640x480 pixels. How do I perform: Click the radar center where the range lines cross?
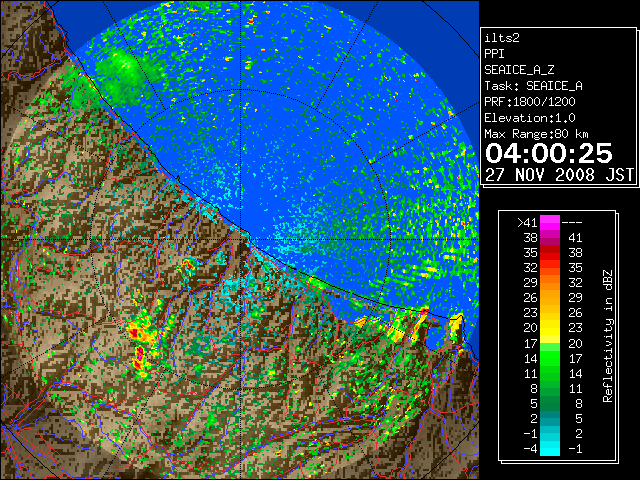241,239
